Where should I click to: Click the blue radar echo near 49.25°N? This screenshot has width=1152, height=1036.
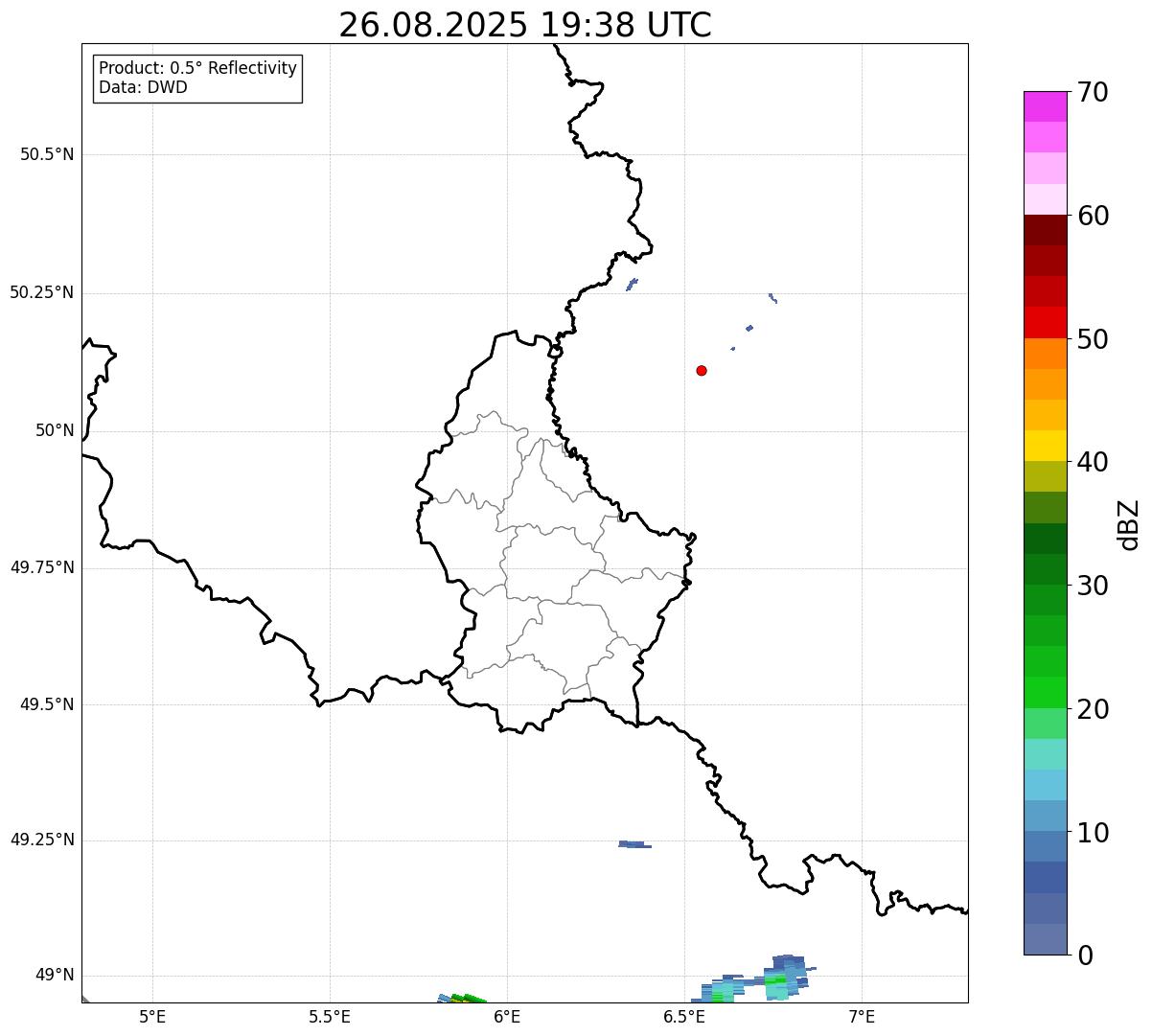634,844
